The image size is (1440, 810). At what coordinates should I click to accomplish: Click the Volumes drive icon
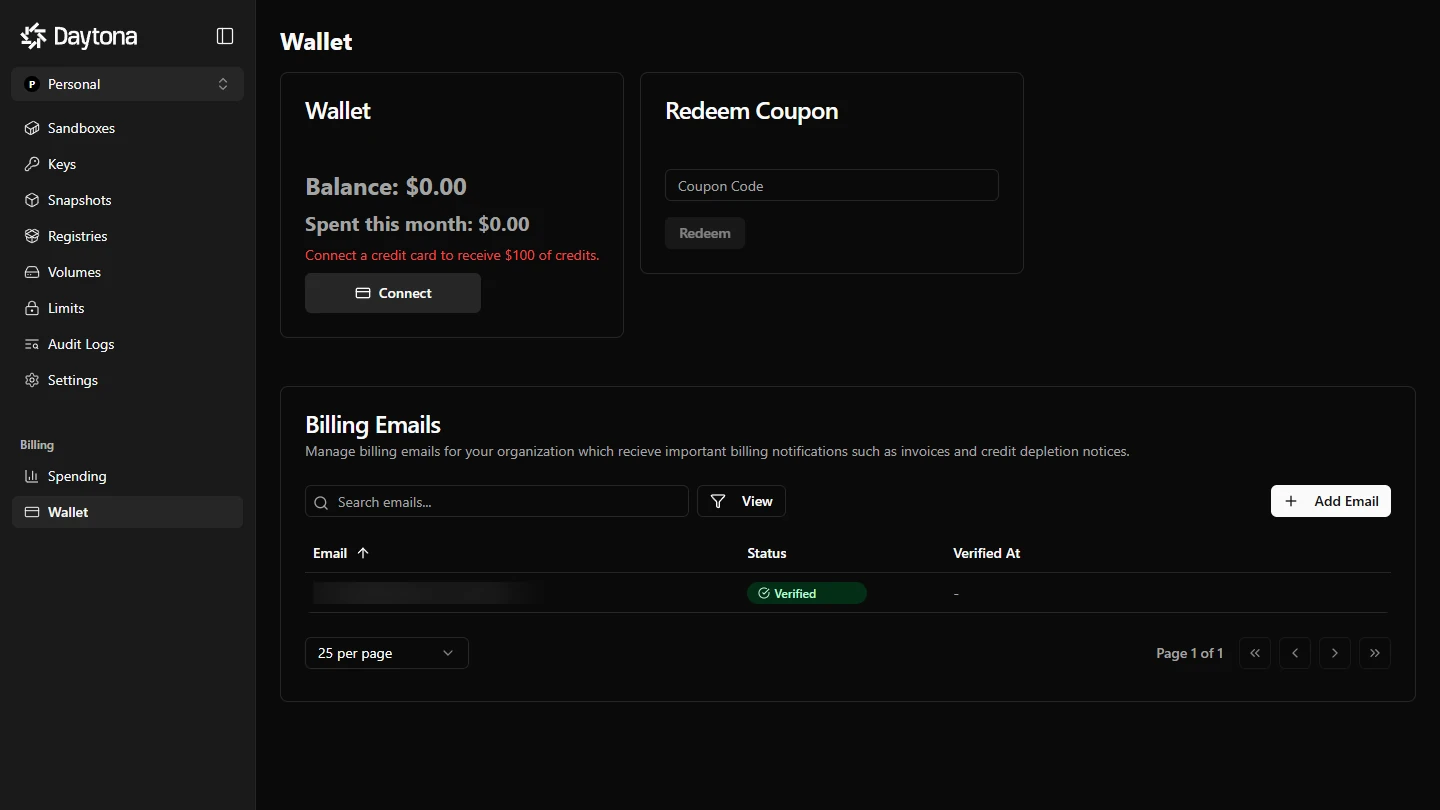32,272
